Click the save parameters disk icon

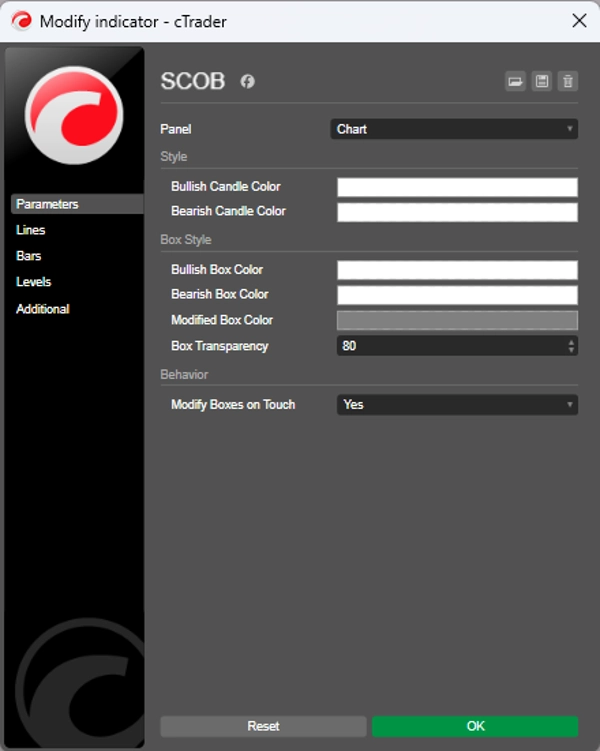click(542, 81)
